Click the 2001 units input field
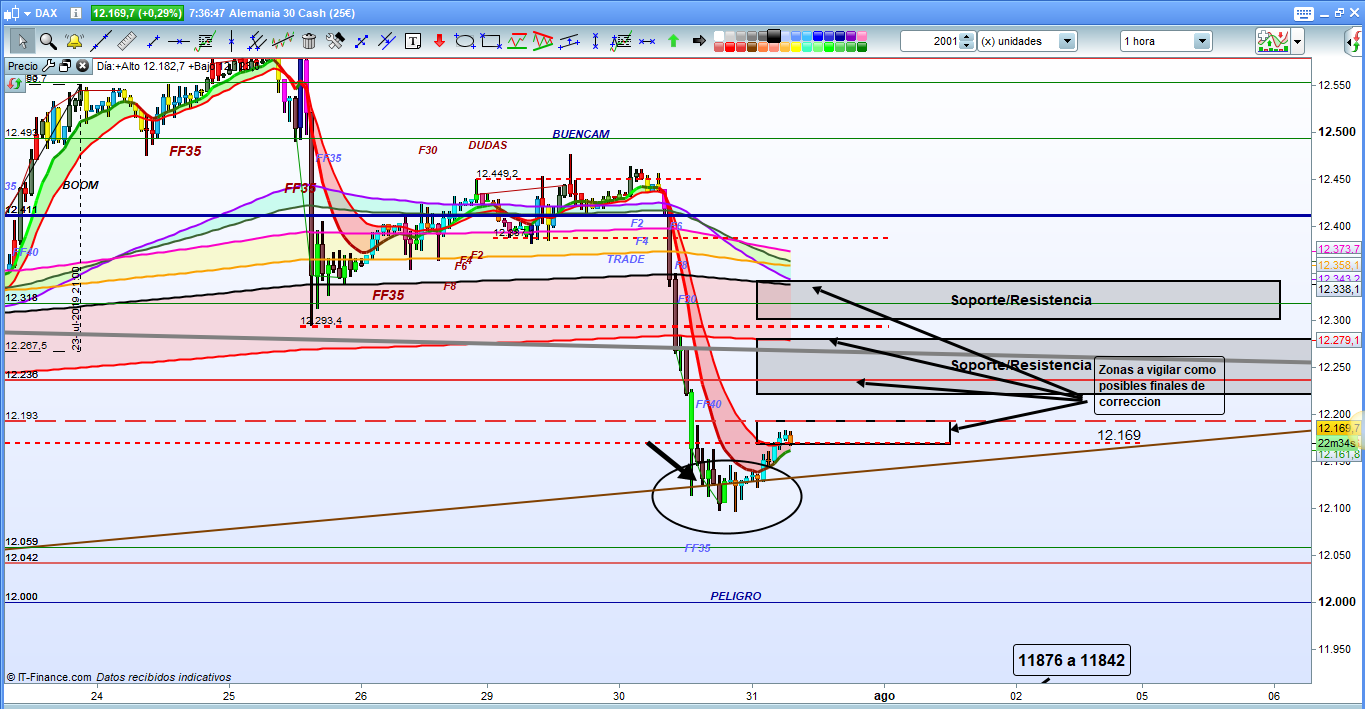1365x709 pixels. [x=929, y=41]
